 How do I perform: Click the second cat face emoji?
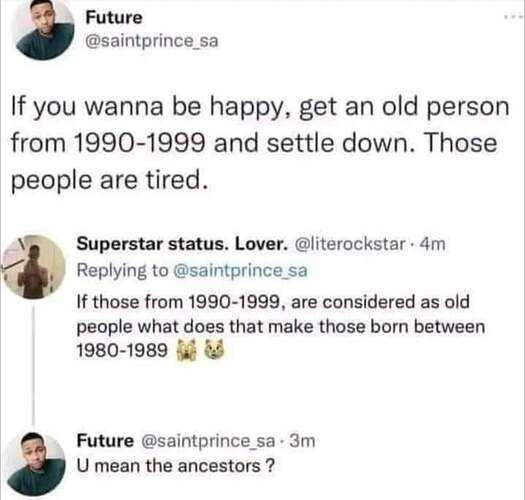click(214, 349)
